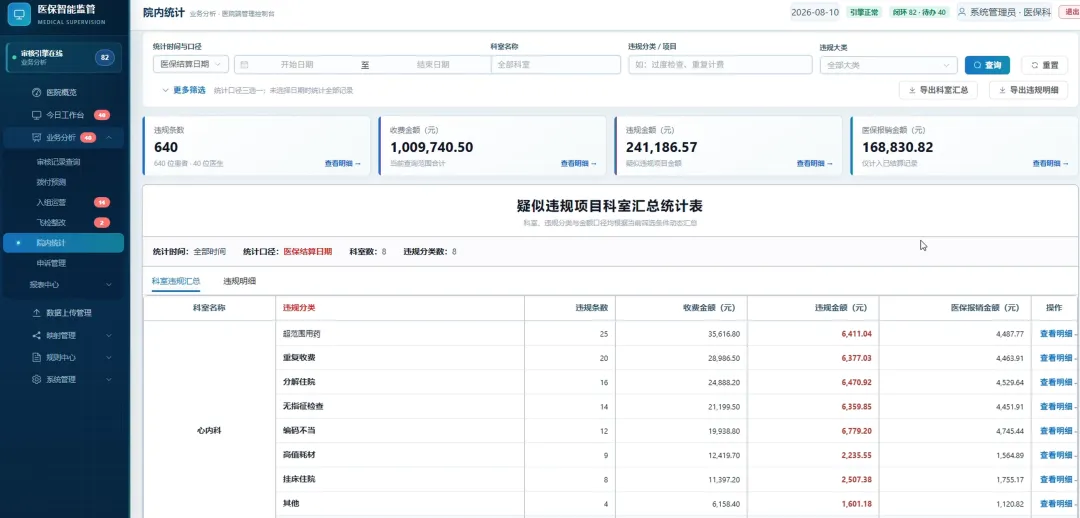
Task: Open 医院概览 via its gauge icon
Action: (37, 92)
